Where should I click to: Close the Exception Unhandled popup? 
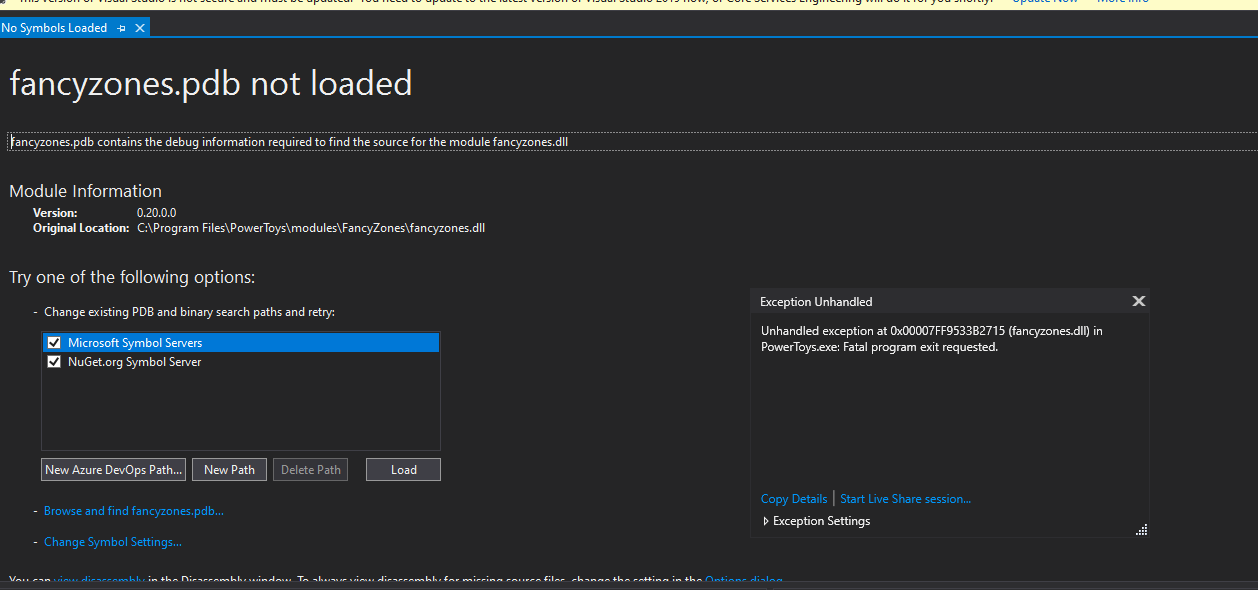pyautogui.click(x=1138, y=301)
